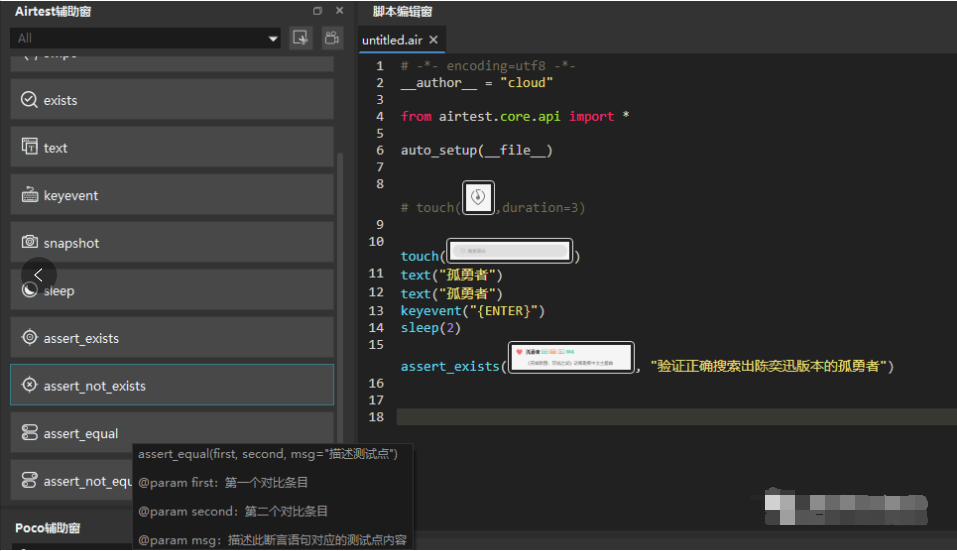The image size is (957, 551).
Task: Click the crossed target icon beside assert_not_exists
Action: 29,384
